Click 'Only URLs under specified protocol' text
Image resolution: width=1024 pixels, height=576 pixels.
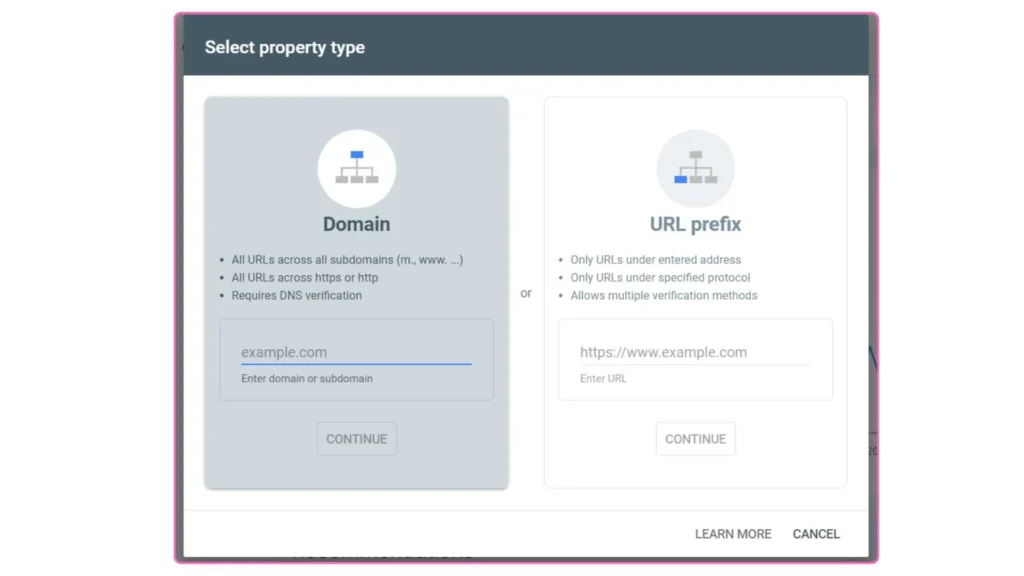[x=660, y=278]
